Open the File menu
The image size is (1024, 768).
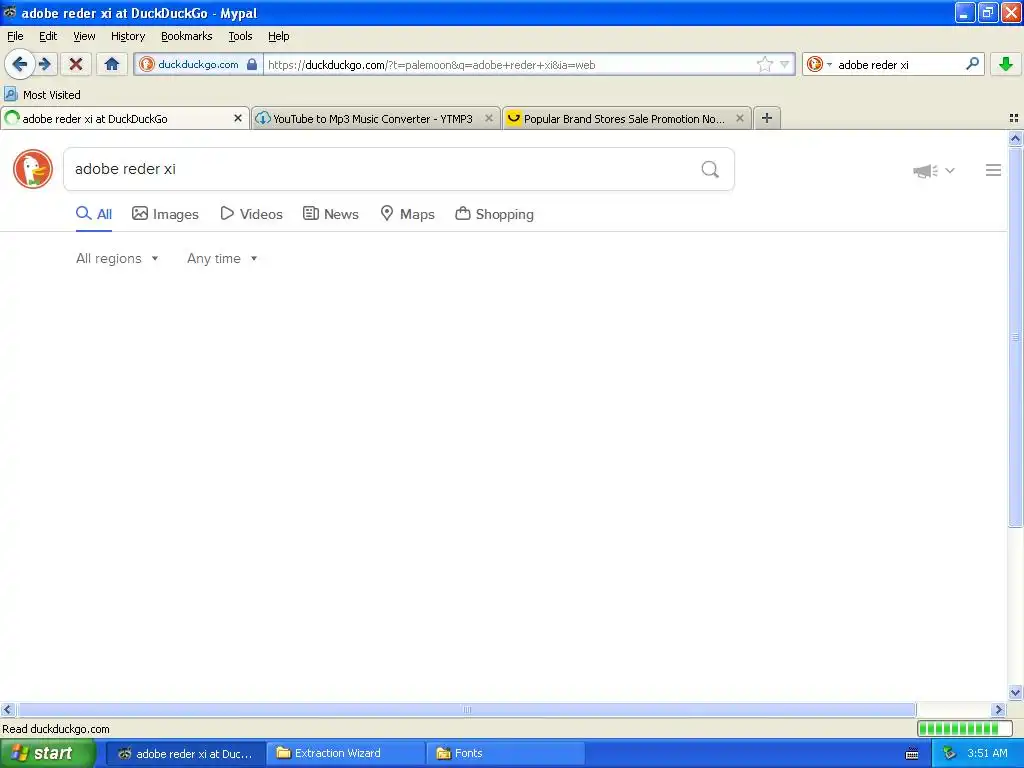15,36
